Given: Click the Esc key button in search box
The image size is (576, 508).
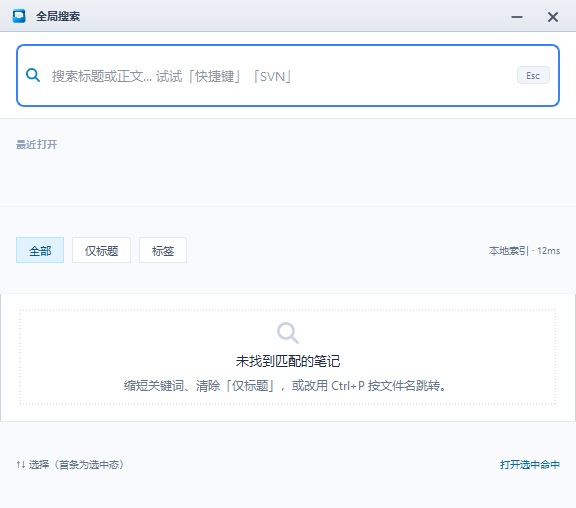Looking at the screenshot, I should [x=533, y=75].
